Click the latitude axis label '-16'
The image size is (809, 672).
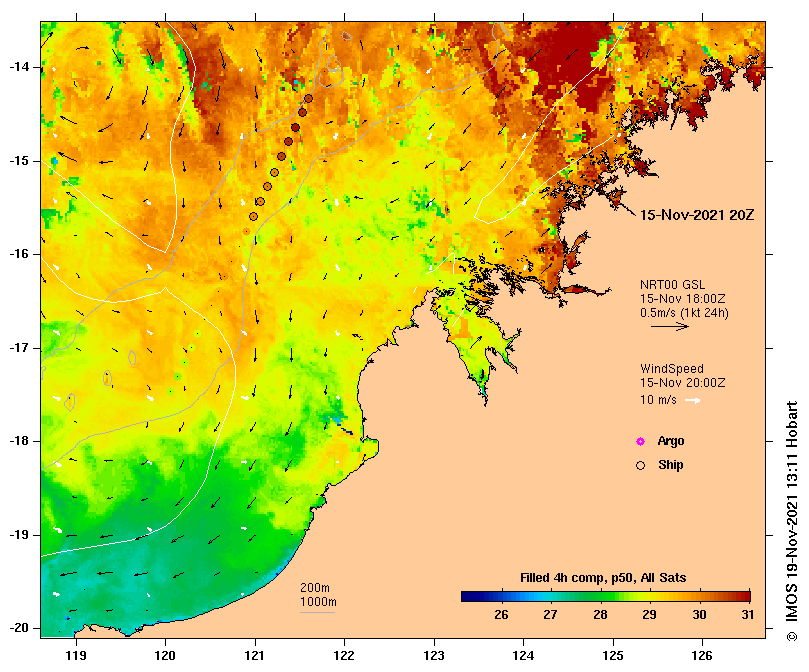(19, 254)
